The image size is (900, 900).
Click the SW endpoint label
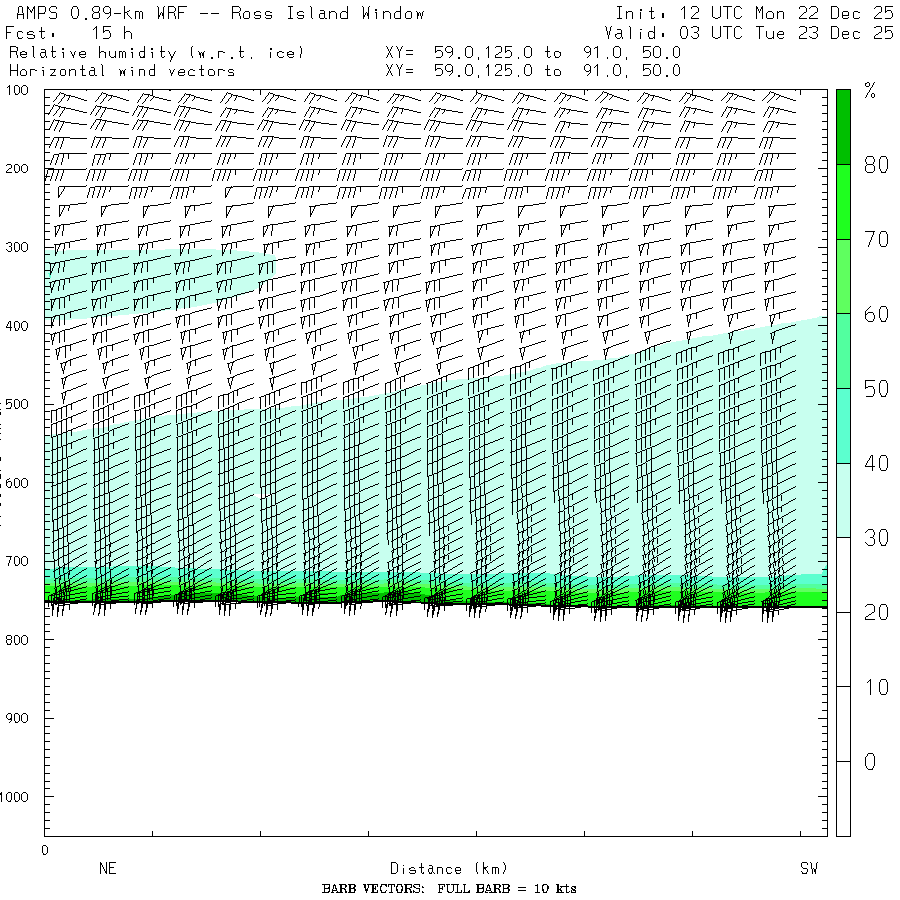click(809, 868)
